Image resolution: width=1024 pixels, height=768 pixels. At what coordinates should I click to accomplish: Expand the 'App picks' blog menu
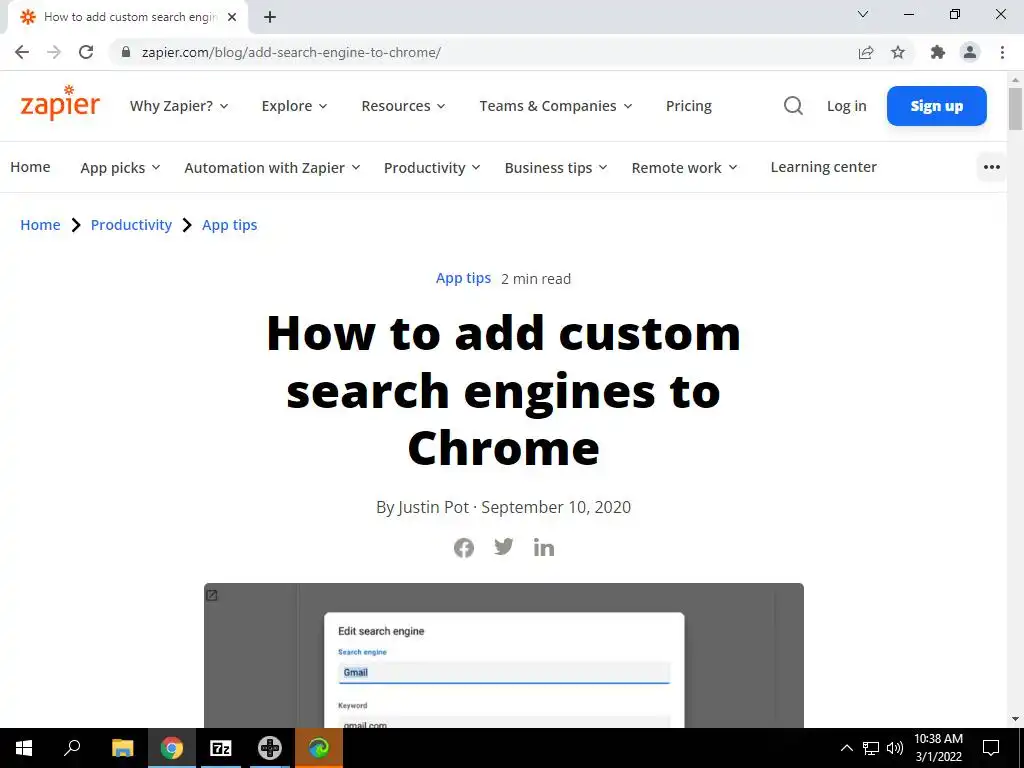click(x=120, y=168)
